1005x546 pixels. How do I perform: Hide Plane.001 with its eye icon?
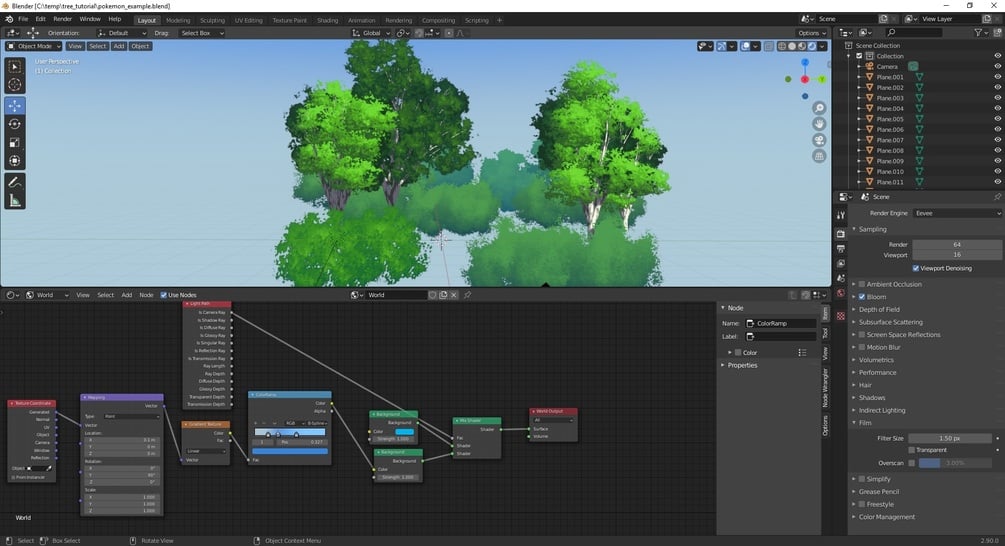tap(997, 77)
